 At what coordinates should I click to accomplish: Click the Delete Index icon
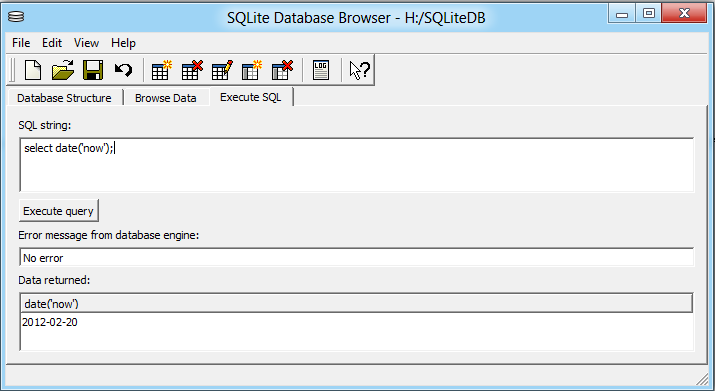(282, 70)
